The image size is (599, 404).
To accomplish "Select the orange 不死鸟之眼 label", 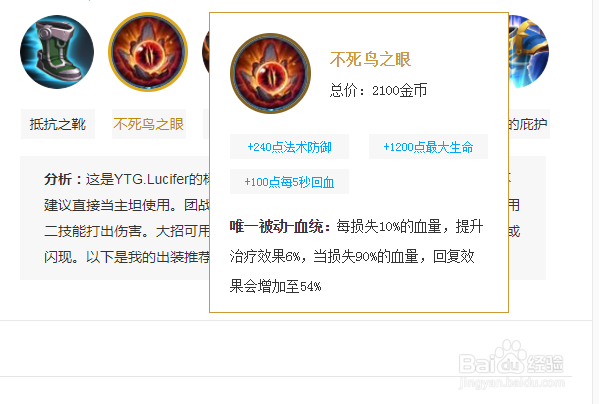I will (x=149, y=124).
